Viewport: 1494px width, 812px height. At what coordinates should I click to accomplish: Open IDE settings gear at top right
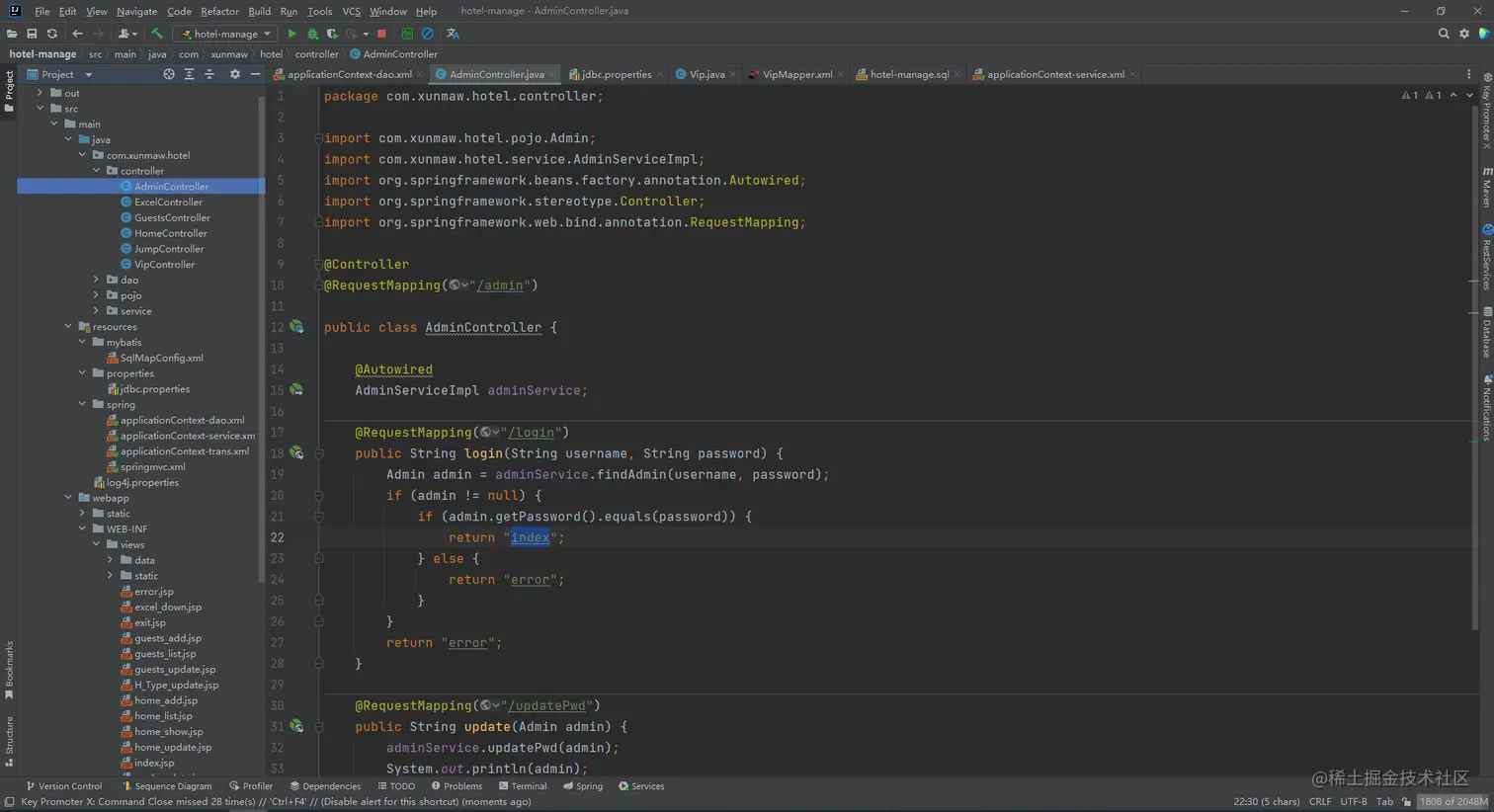[x=1464, y=34]
